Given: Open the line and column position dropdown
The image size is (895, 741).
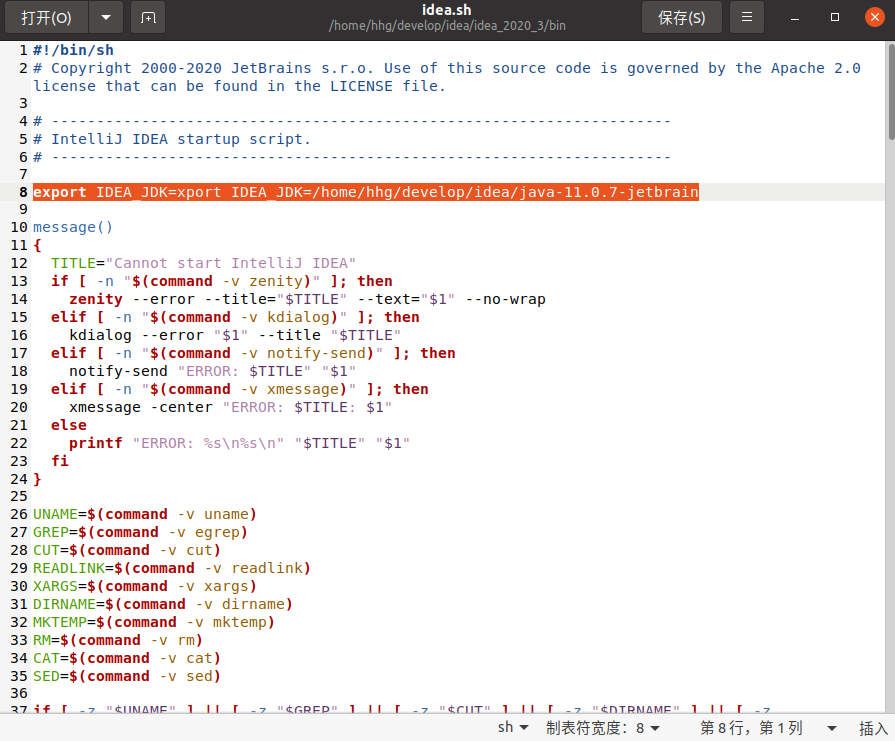Looking at the screenshot, I should [x=768, y=727].
